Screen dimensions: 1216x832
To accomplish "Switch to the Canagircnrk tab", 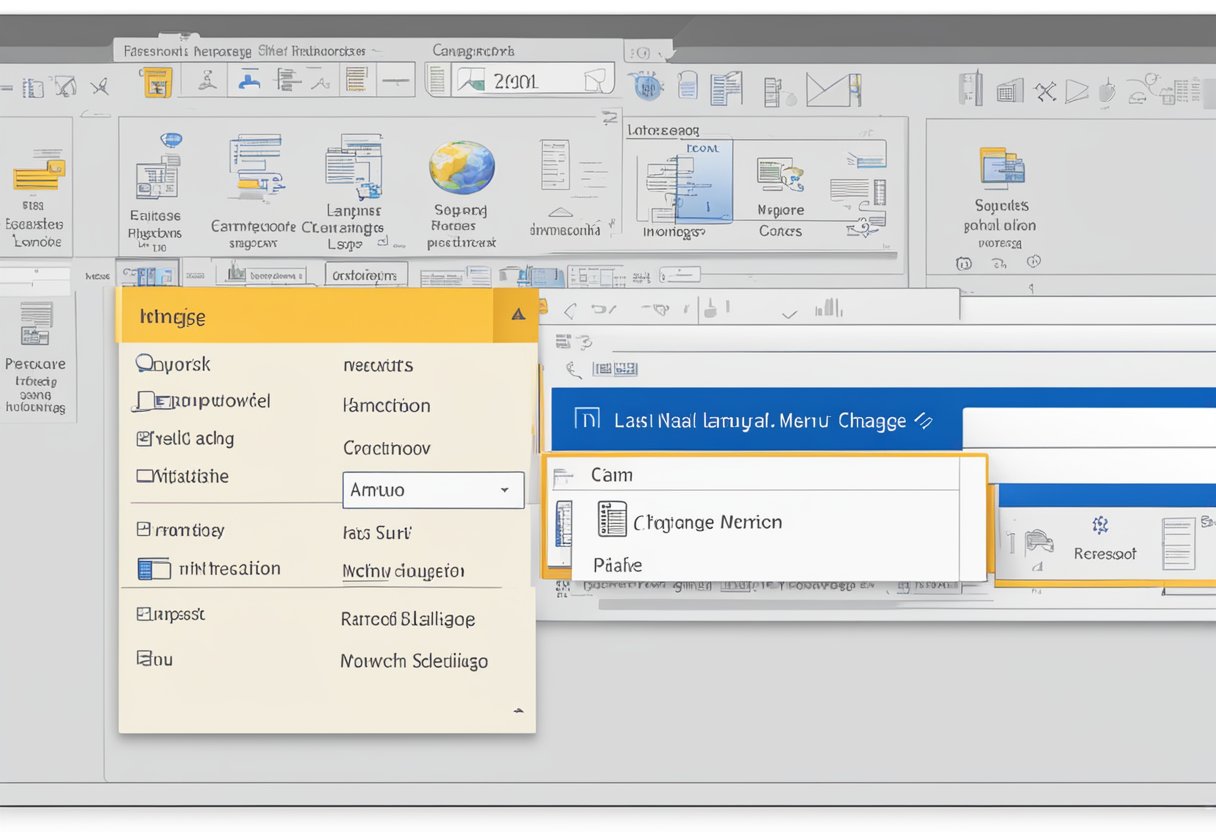I will (474, 48).
